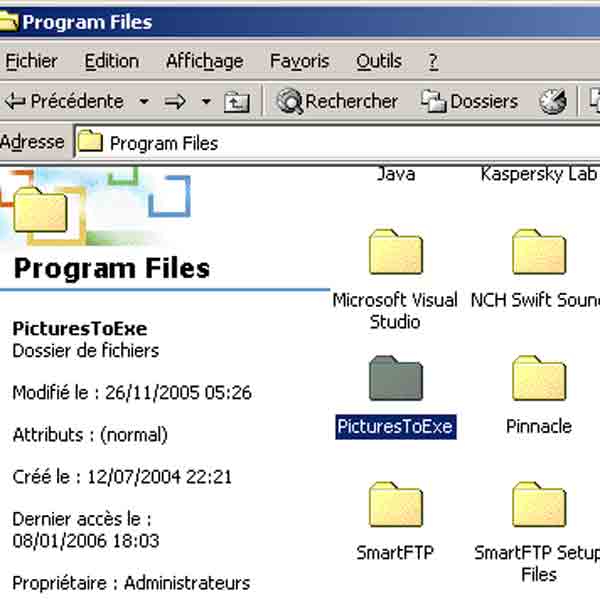
Task: Click the Kaspersky Lab folder label
Action: click(539, 174)
